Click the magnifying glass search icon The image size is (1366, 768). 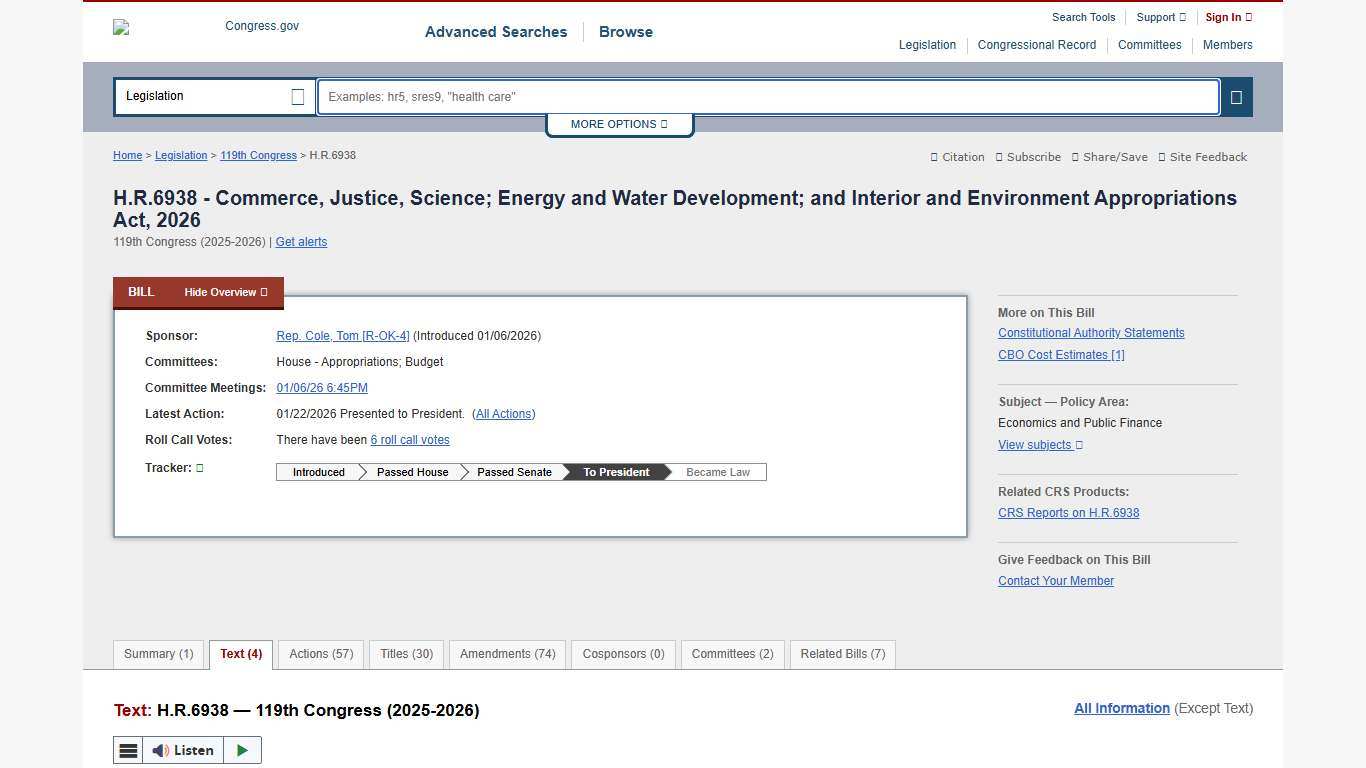[x=1236, y=96]
